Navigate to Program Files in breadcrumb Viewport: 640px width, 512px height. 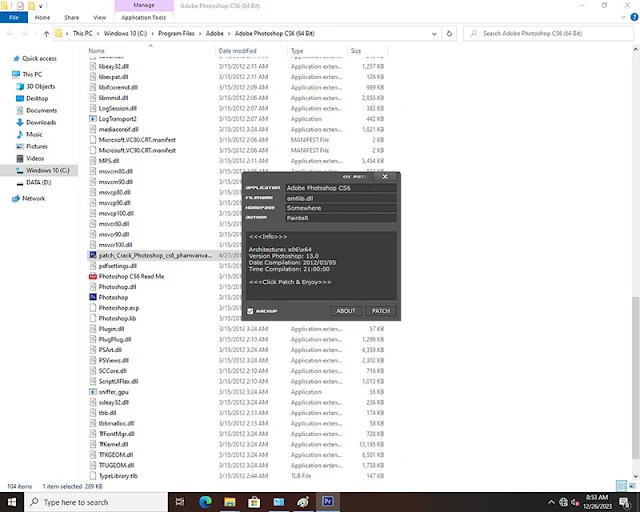pyautogui.click(x=176, y=33)
